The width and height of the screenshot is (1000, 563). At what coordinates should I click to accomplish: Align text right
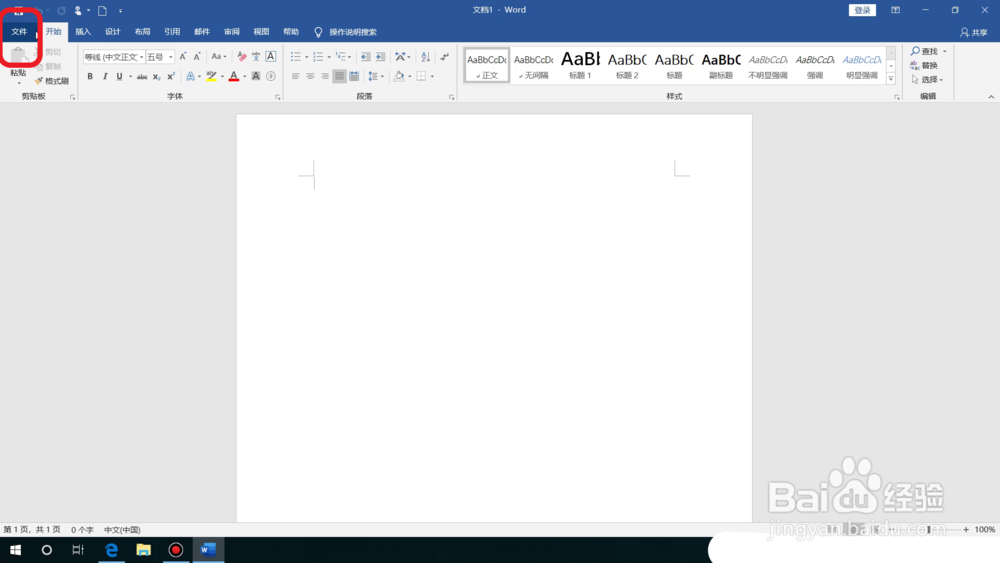coord(325,77)
